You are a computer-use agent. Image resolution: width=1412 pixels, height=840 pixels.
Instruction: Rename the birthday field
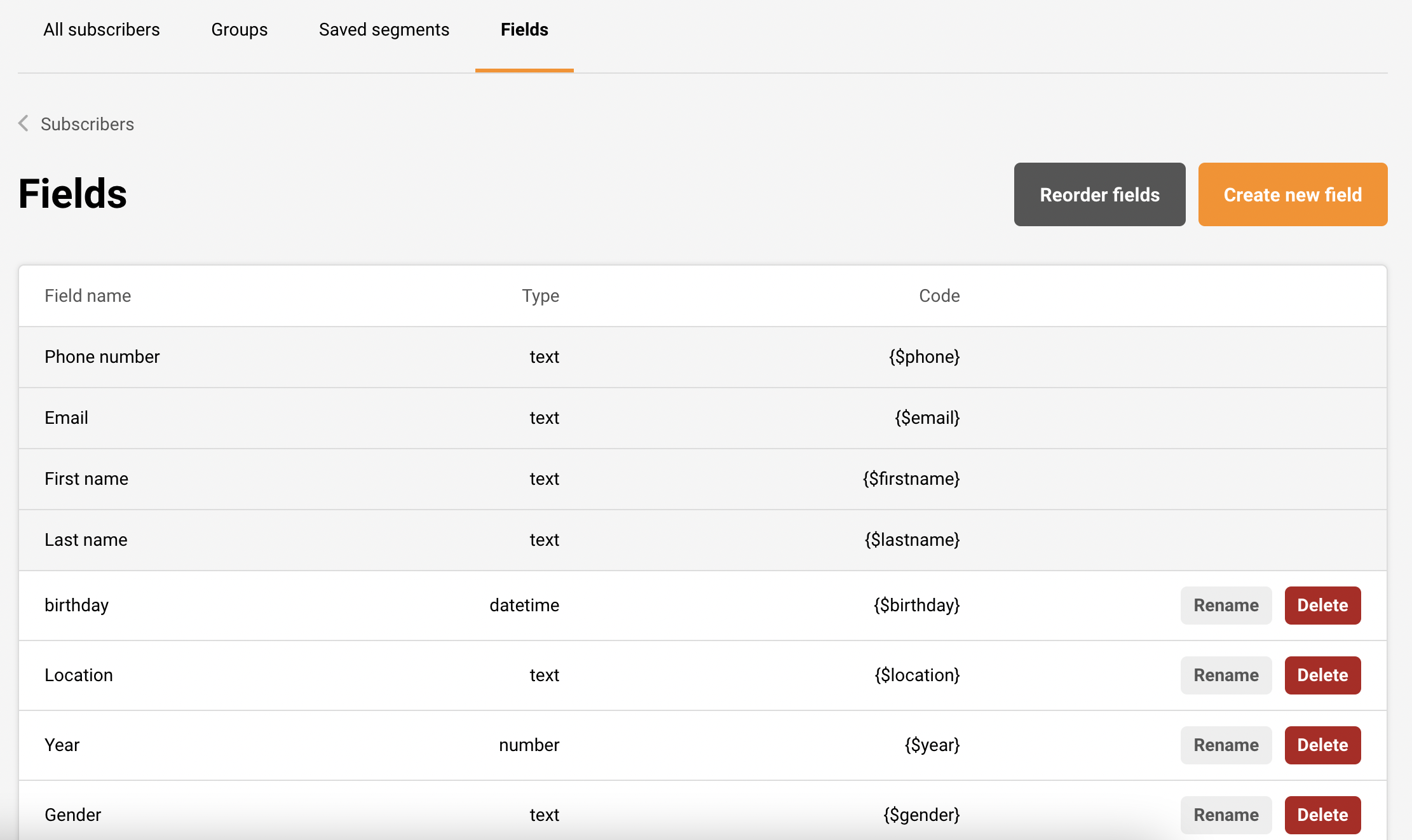pyautogui.click(x=1225, y=605)
